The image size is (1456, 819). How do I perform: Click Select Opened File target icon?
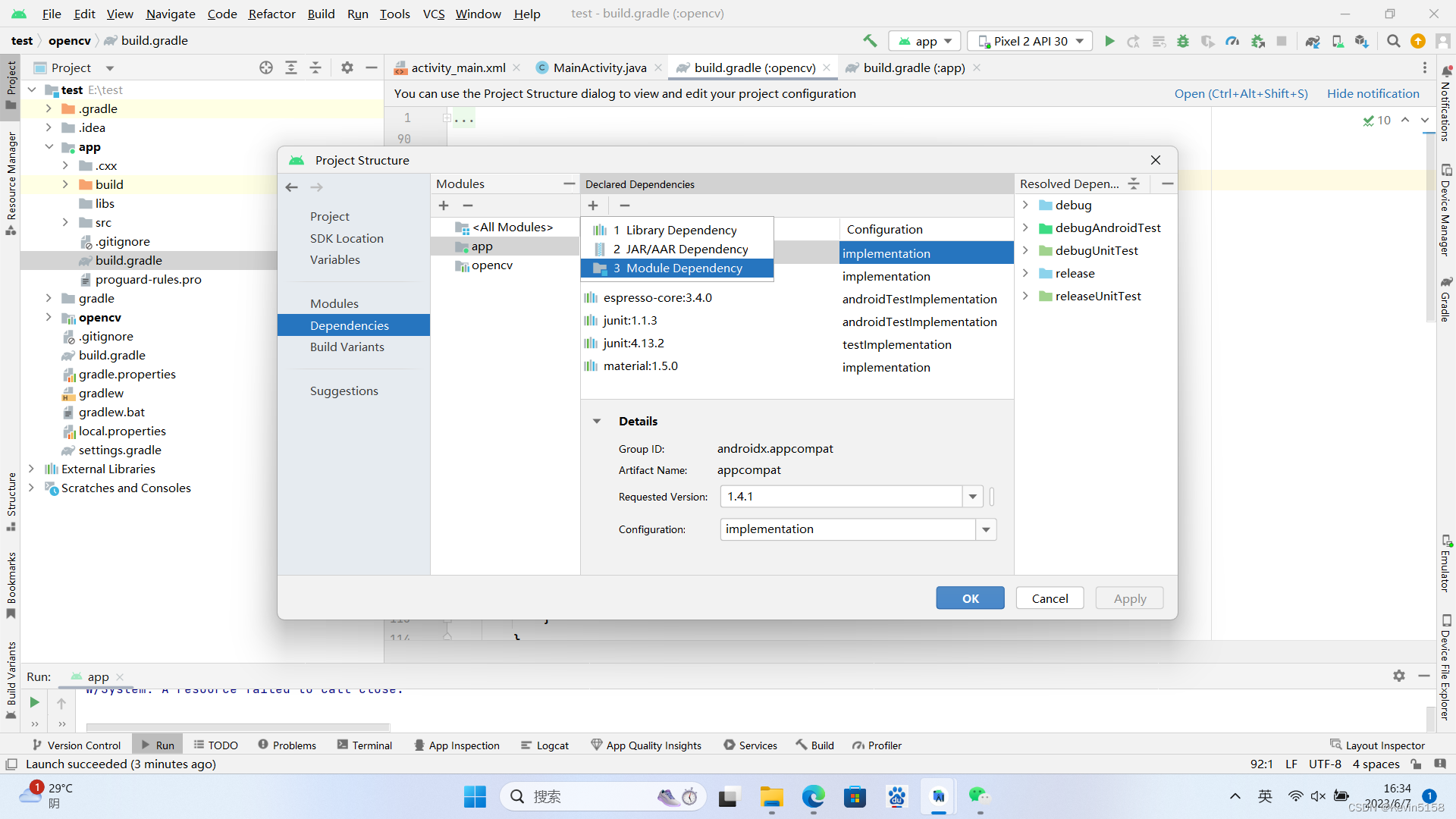266,67
